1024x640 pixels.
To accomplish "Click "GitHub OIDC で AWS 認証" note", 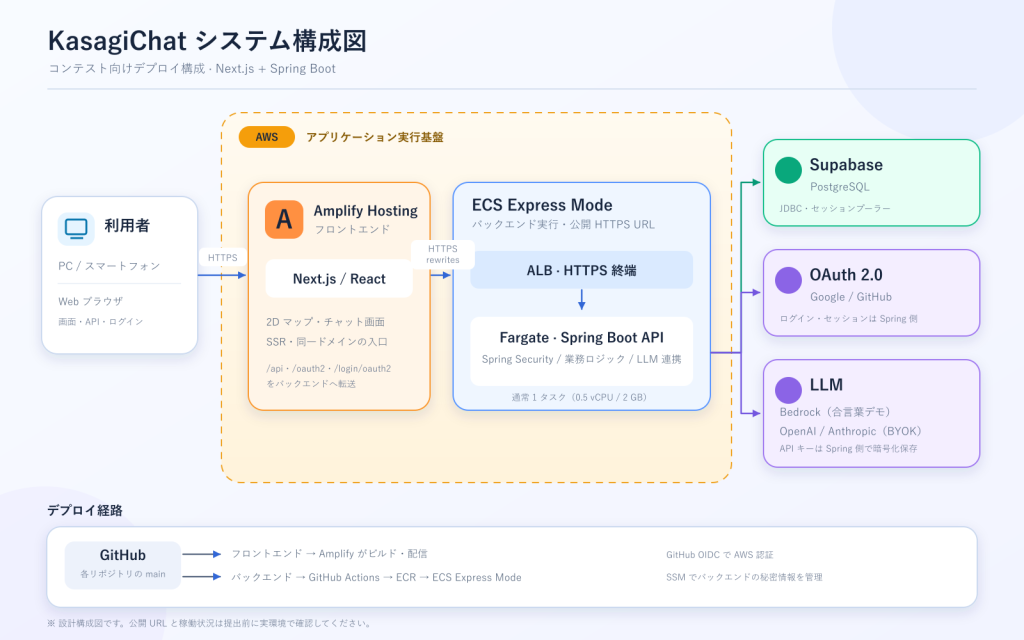I will pos(720,554).
